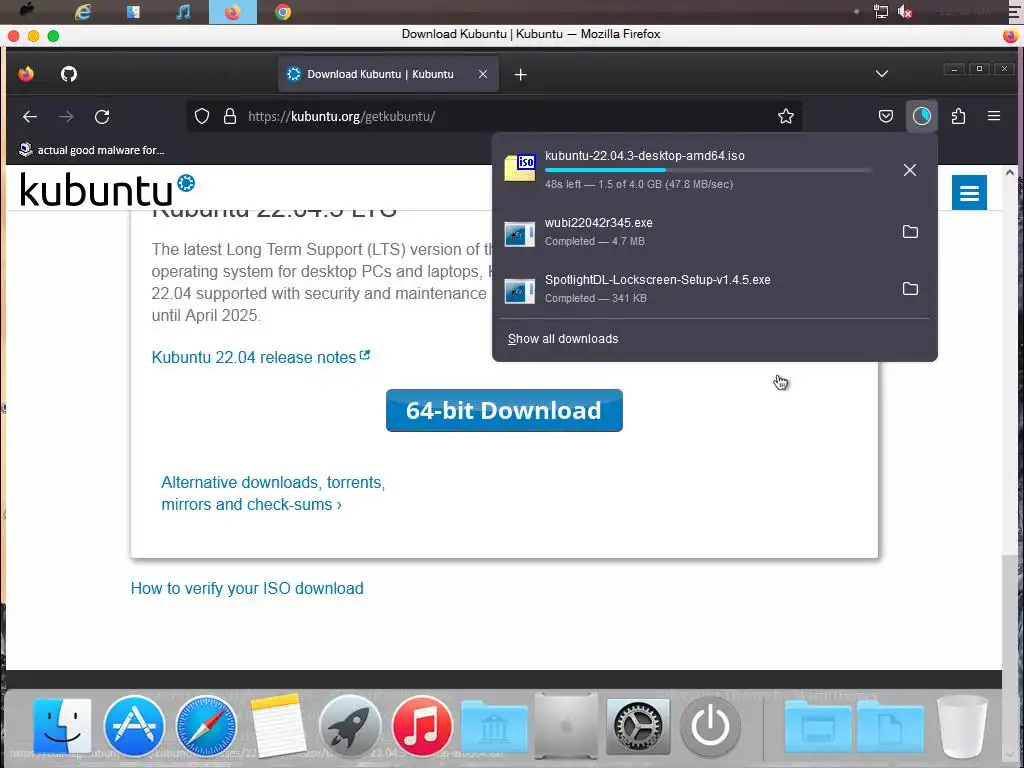Click the music note app in top bar

[184, 12]
